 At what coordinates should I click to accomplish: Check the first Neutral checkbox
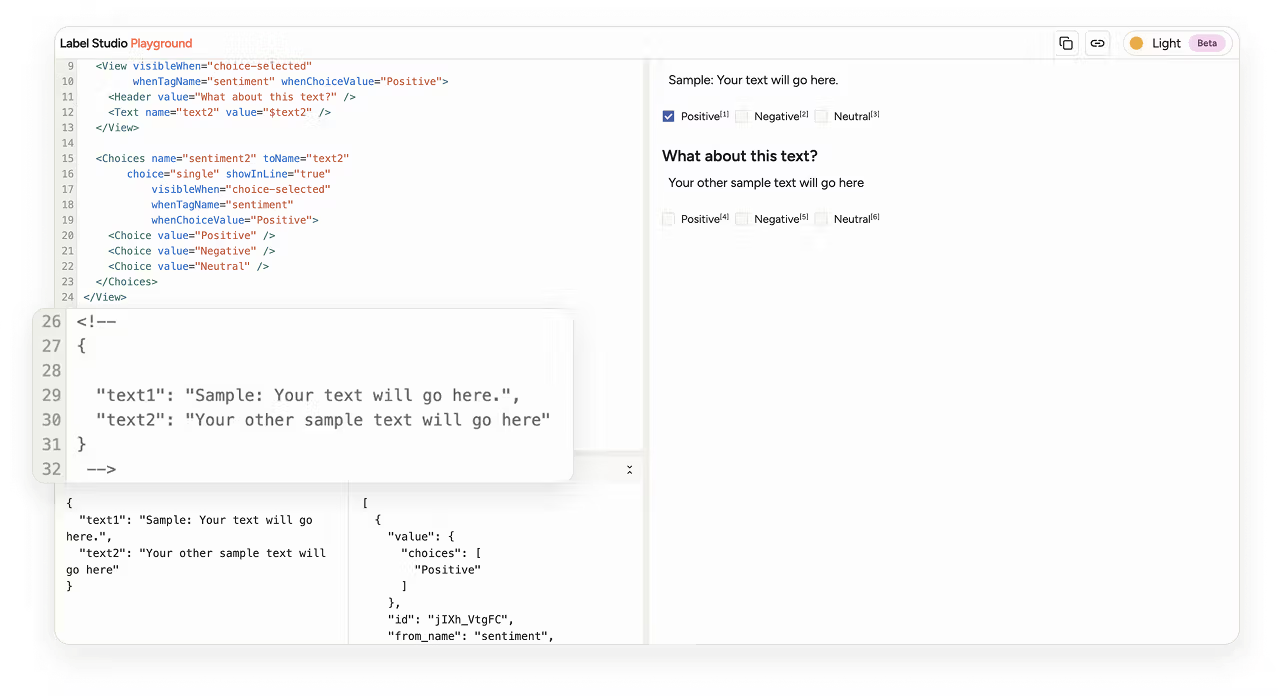coord(821,116)
